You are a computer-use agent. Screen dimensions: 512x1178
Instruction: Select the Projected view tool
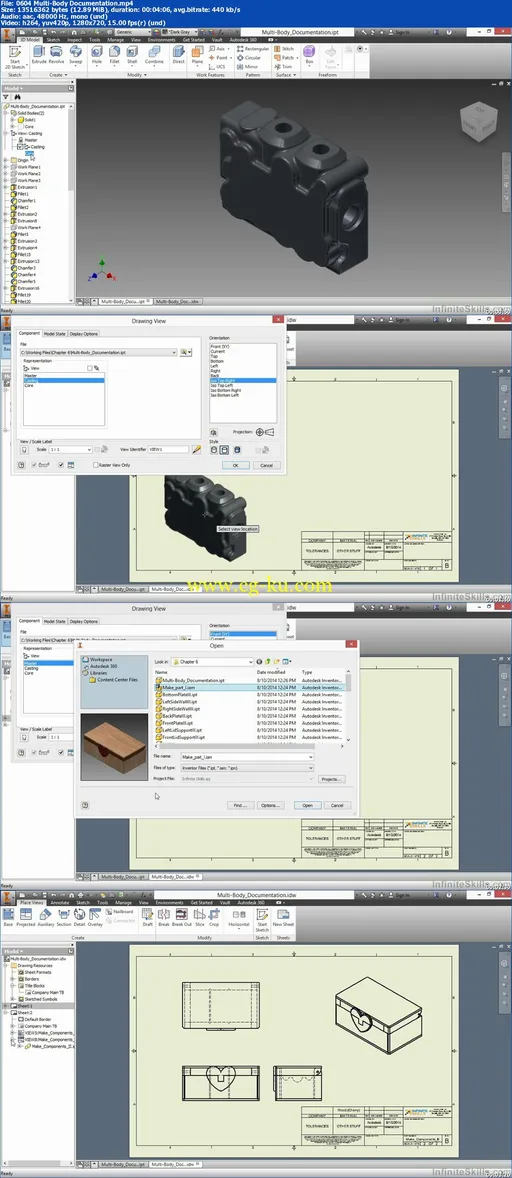pos(27,918)
